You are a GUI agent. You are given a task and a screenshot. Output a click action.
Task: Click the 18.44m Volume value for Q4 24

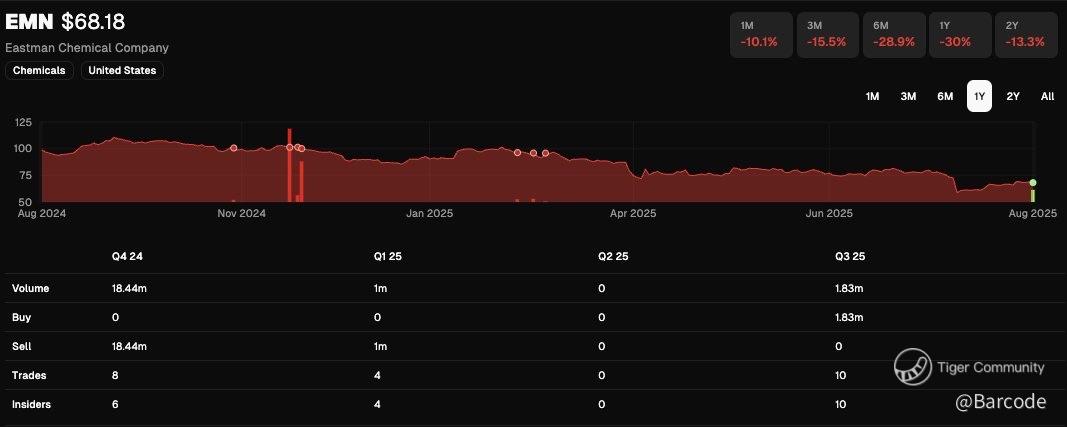coord(129,288)
